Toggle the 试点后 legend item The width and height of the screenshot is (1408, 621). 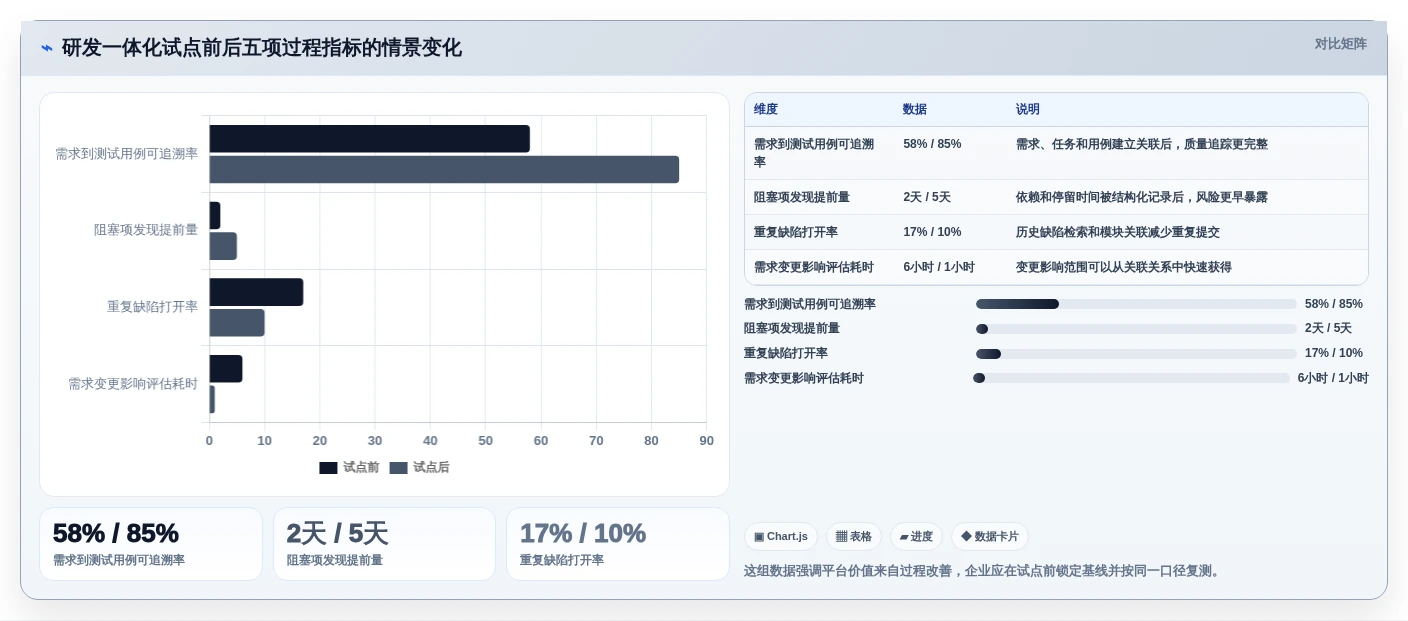coord(419,467)
